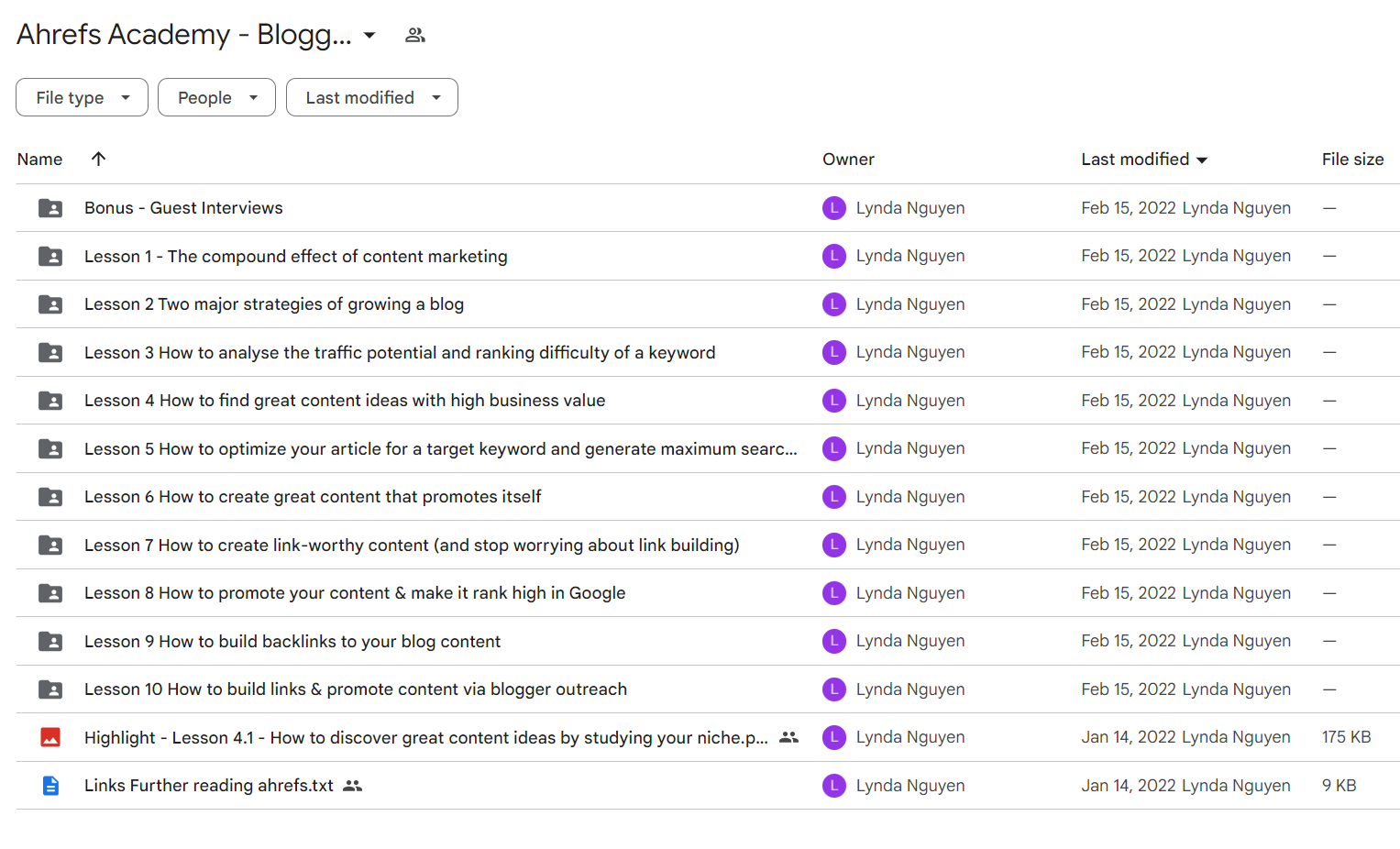The image size is (1400, 849).
Task: Open Bonus - Guest Interviews folder
Action: click(x=183, y=208)
